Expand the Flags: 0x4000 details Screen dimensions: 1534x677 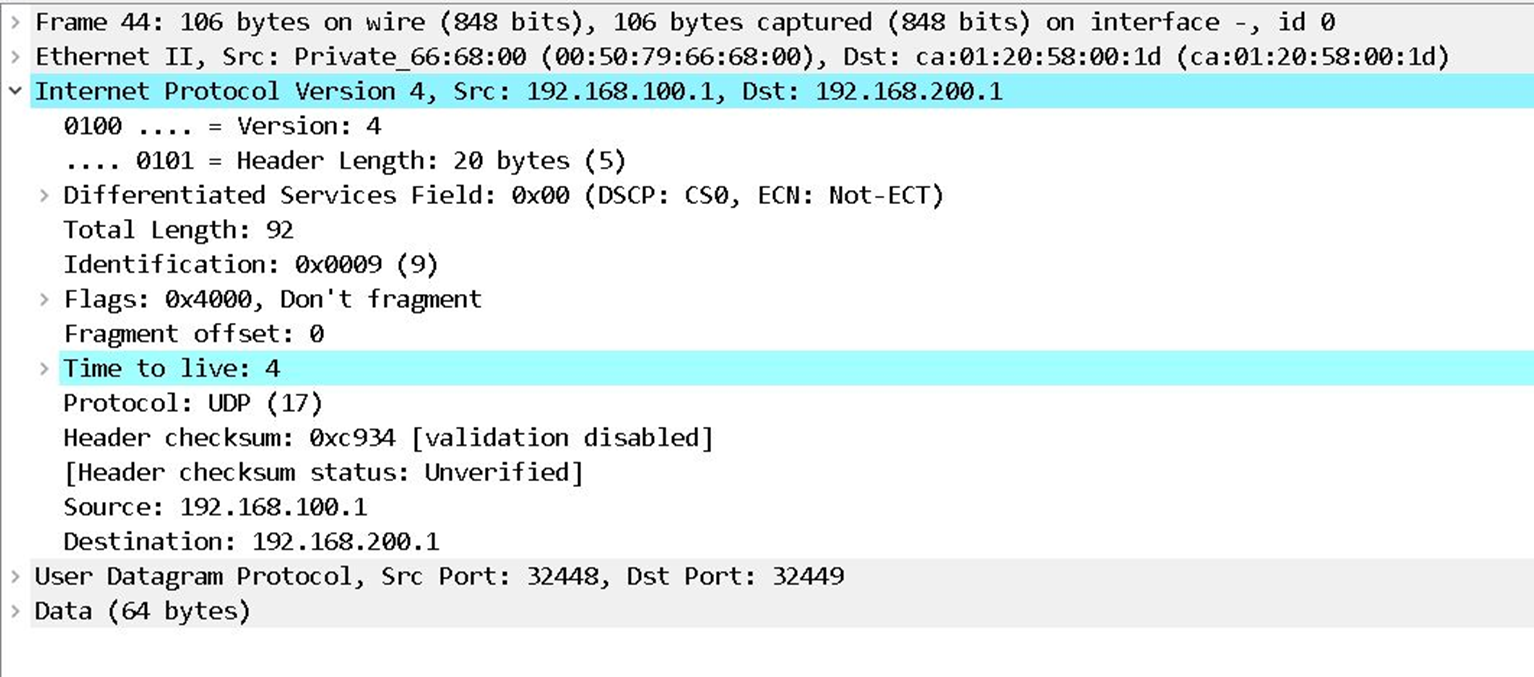(44, 299)
